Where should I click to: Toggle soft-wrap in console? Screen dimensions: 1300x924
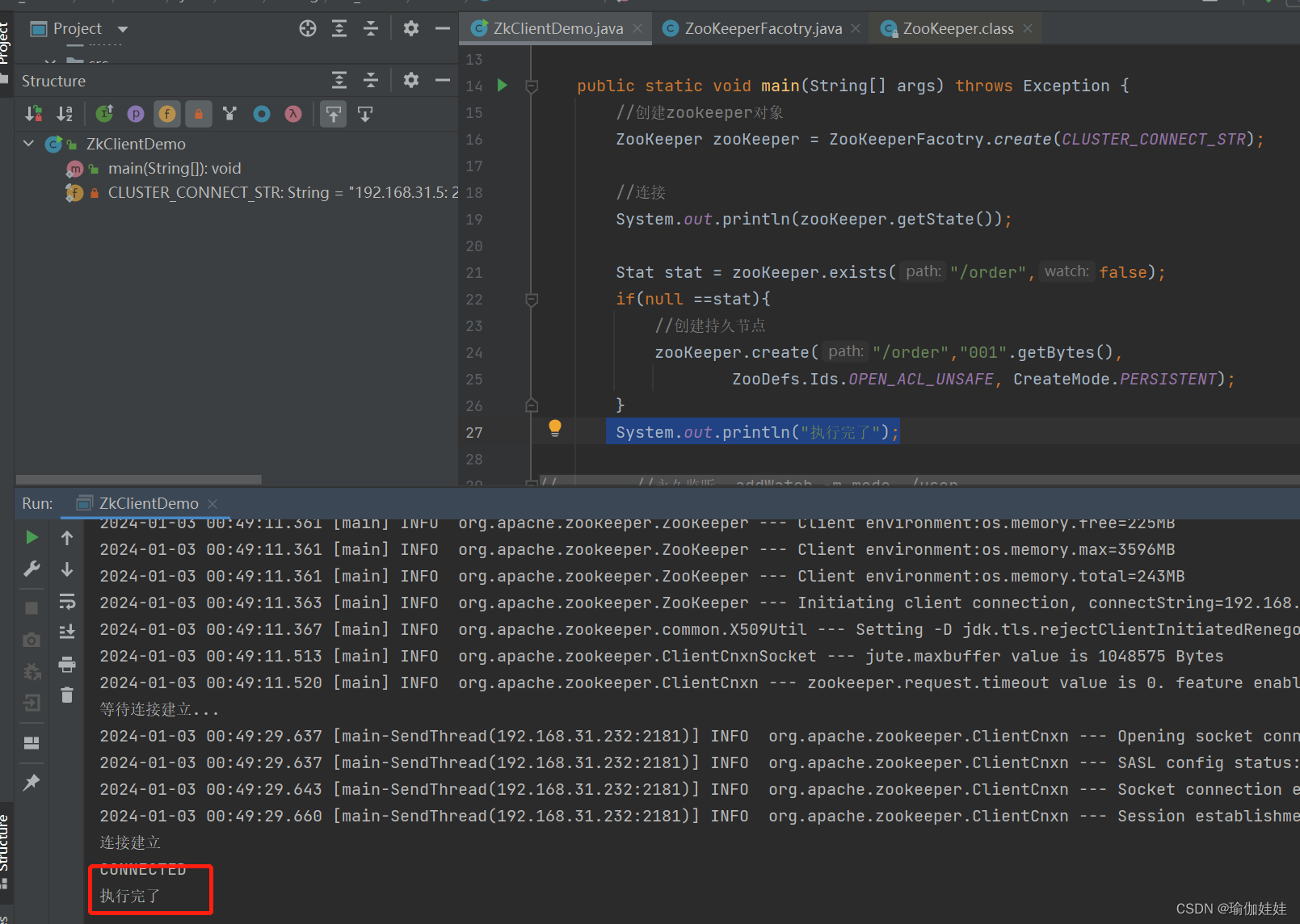pyautogui.click(x=67, y=602)
